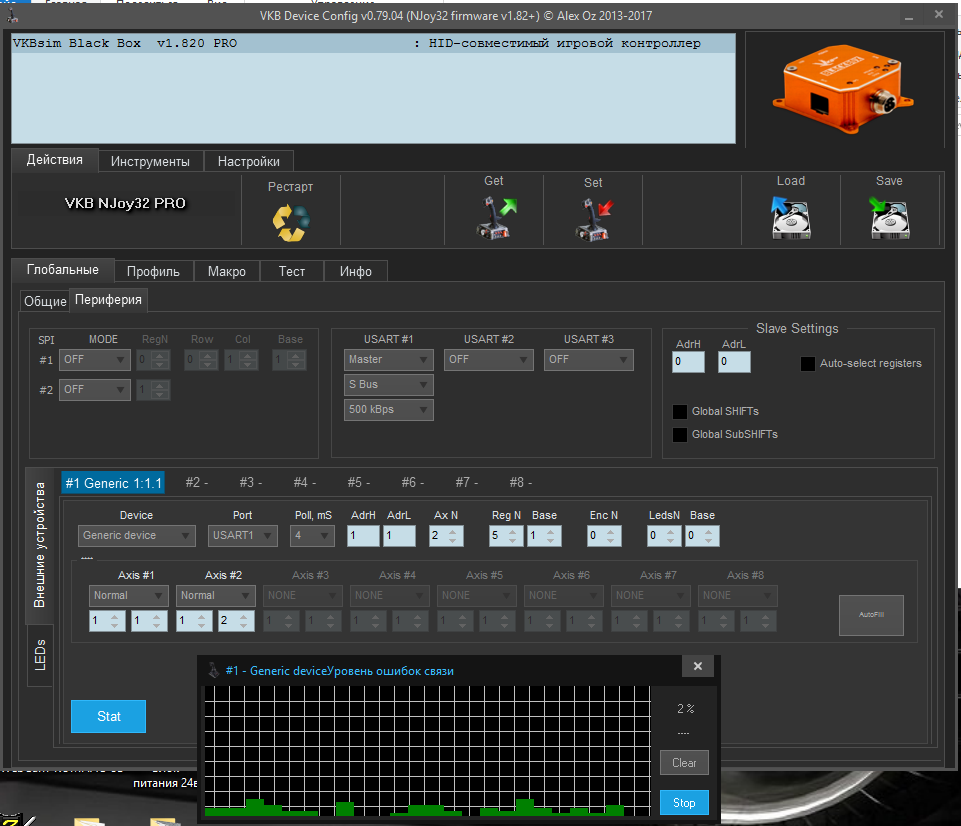
Task: Switch to the Общие sub-tab
Action: click(x=45, y=301)
